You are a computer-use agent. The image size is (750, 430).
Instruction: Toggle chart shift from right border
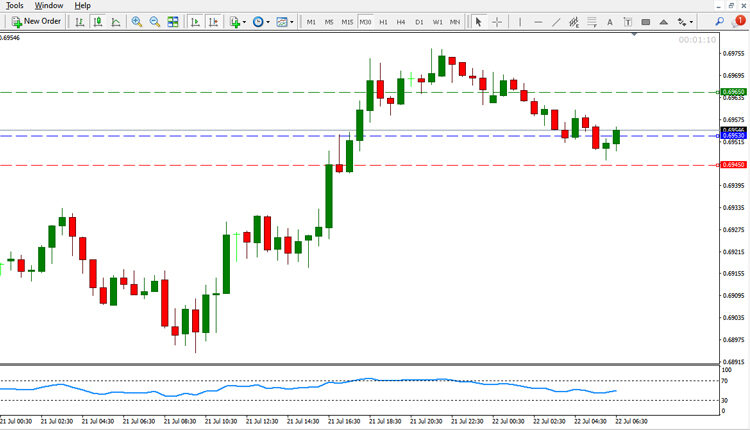pyautogui.click(x=213, y=22)
